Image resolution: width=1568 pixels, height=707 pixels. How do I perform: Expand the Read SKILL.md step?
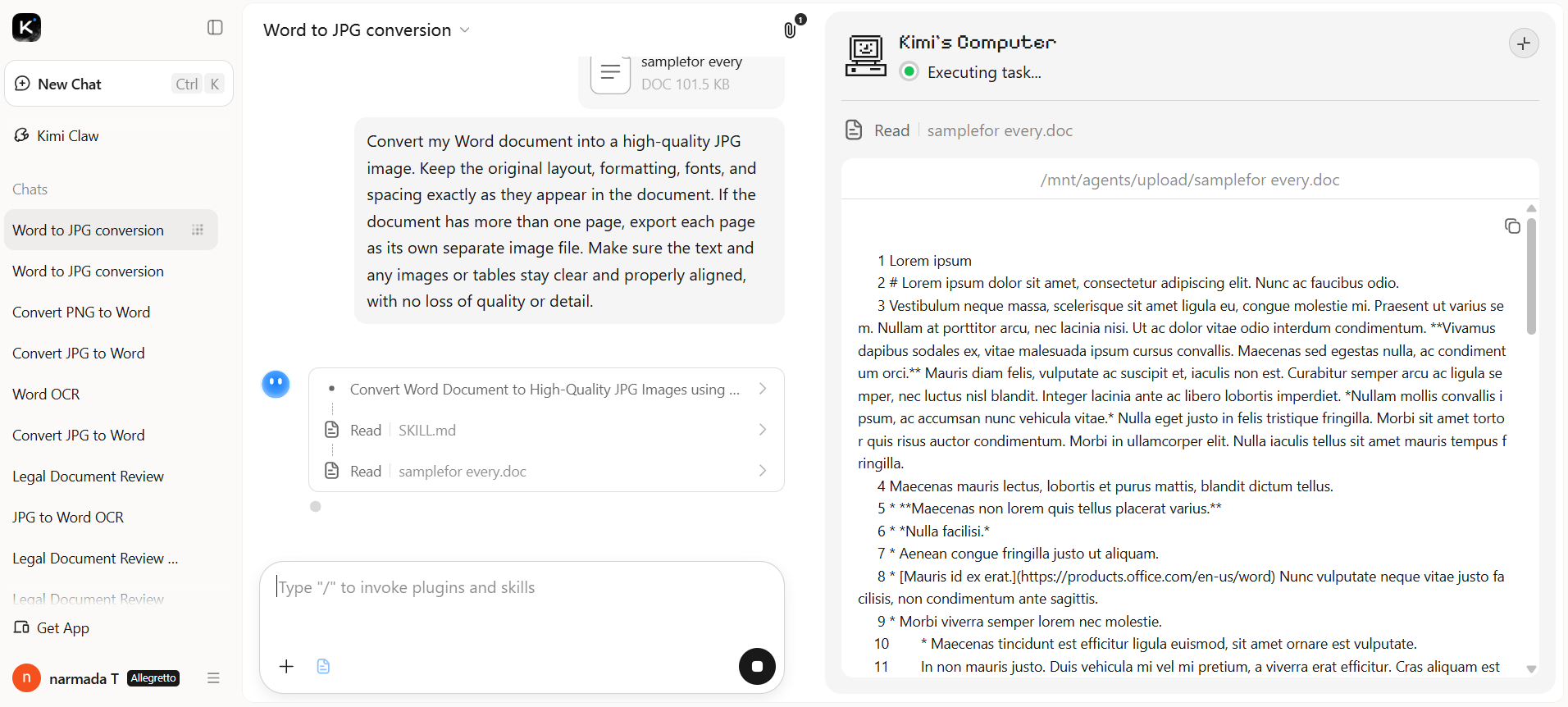[546, 430]
